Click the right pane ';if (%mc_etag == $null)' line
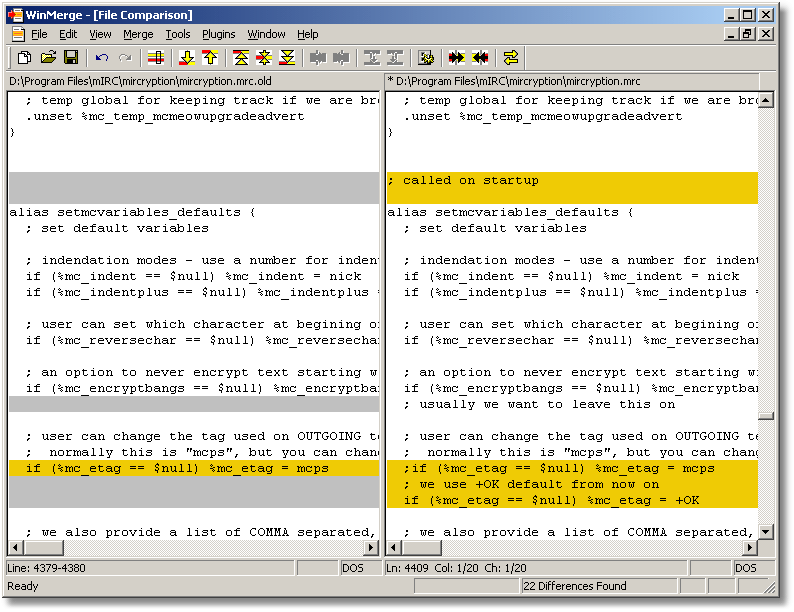Image resolution: width=794 pixels, height=612 pixels. pyautogui.click(x=572, y=468)
